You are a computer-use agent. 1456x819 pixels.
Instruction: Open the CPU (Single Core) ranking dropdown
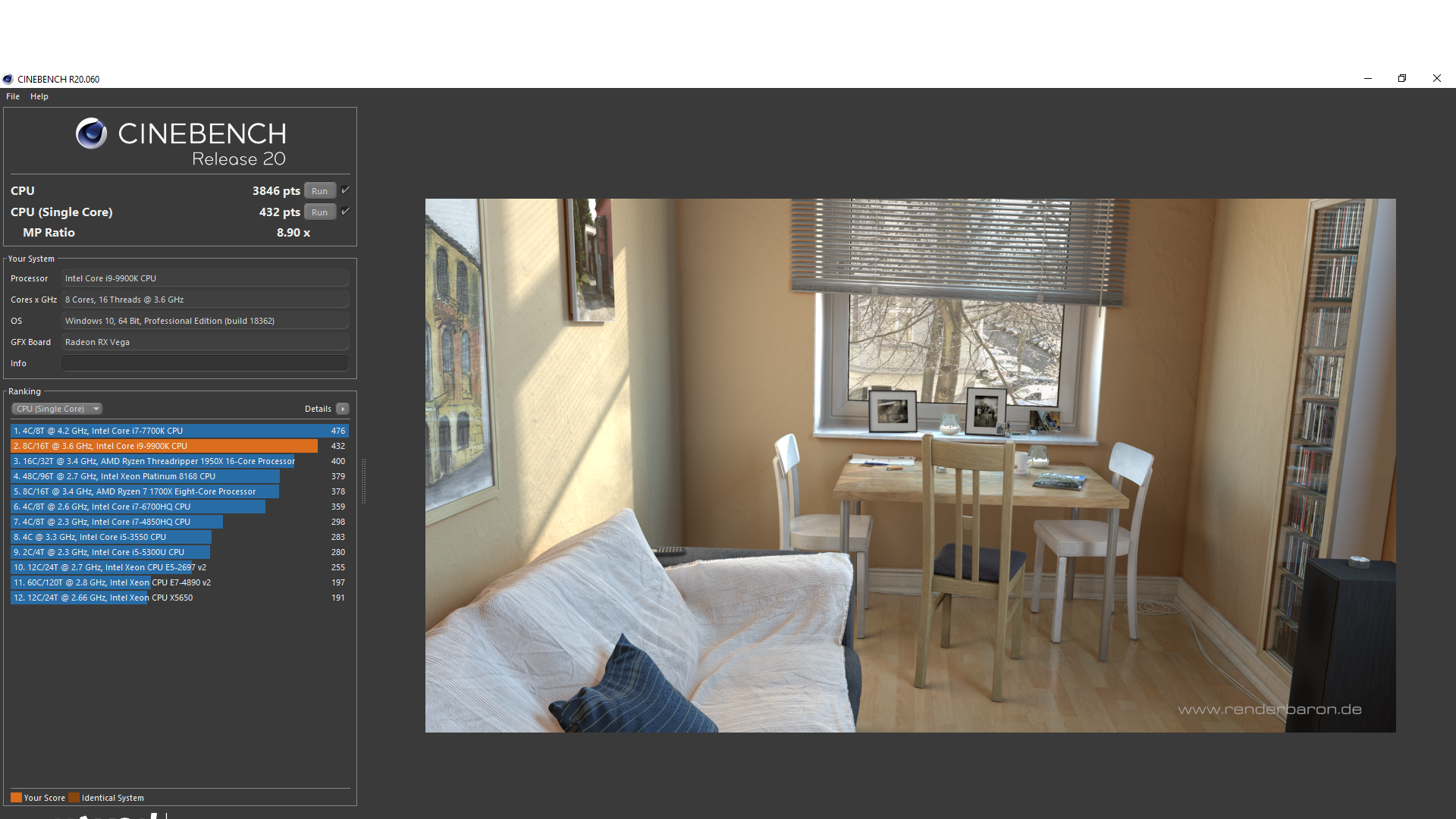pyautogui.click(x=56, y=409)
